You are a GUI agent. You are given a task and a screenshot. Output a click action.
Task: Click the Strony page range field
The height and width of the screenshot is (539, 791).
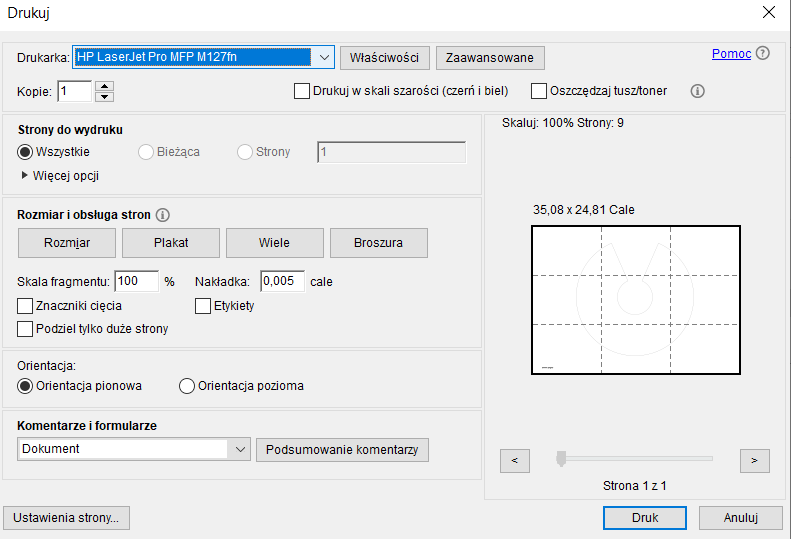click(x=391, y=152)
